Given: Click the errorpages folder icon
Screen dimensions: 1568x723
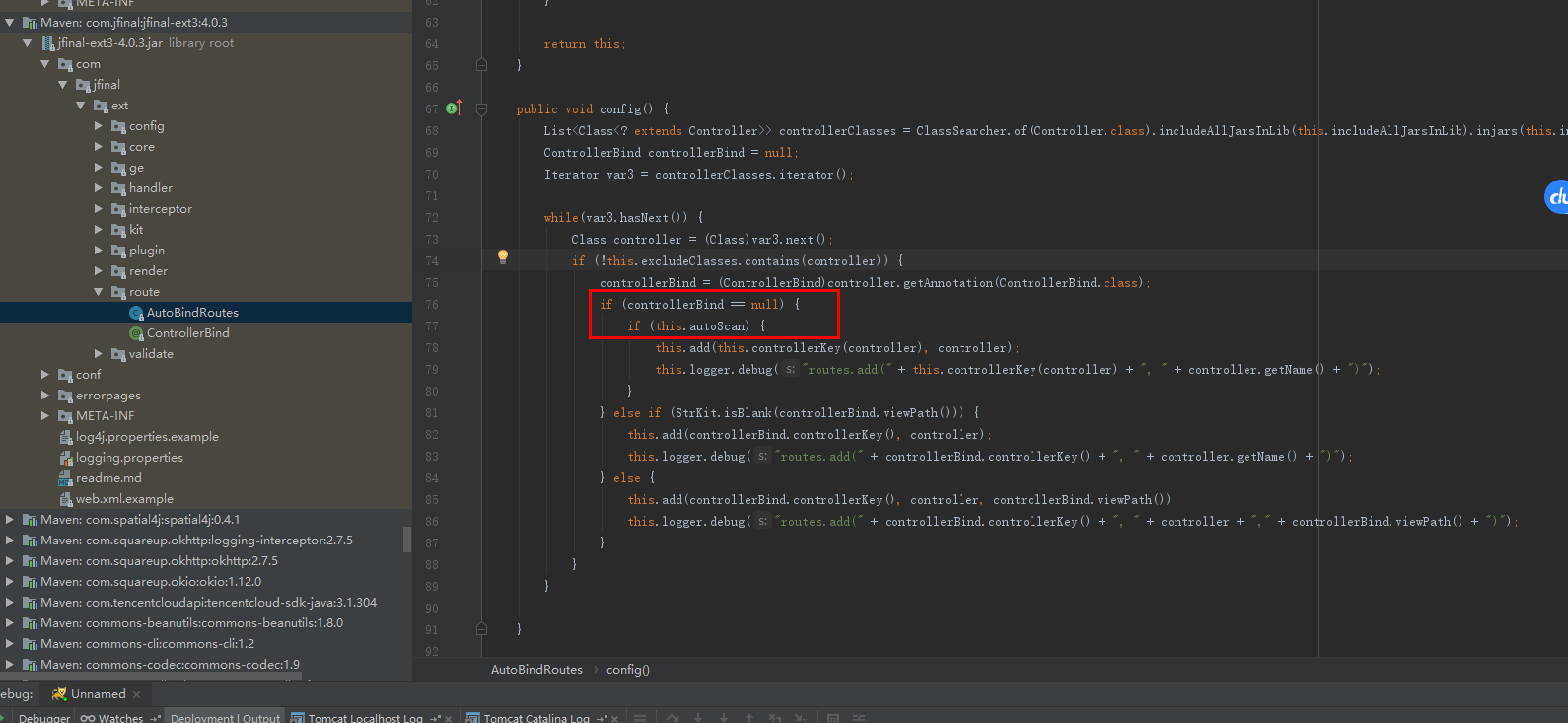Looking at the screenshot, I should click(x=65, y=396).
